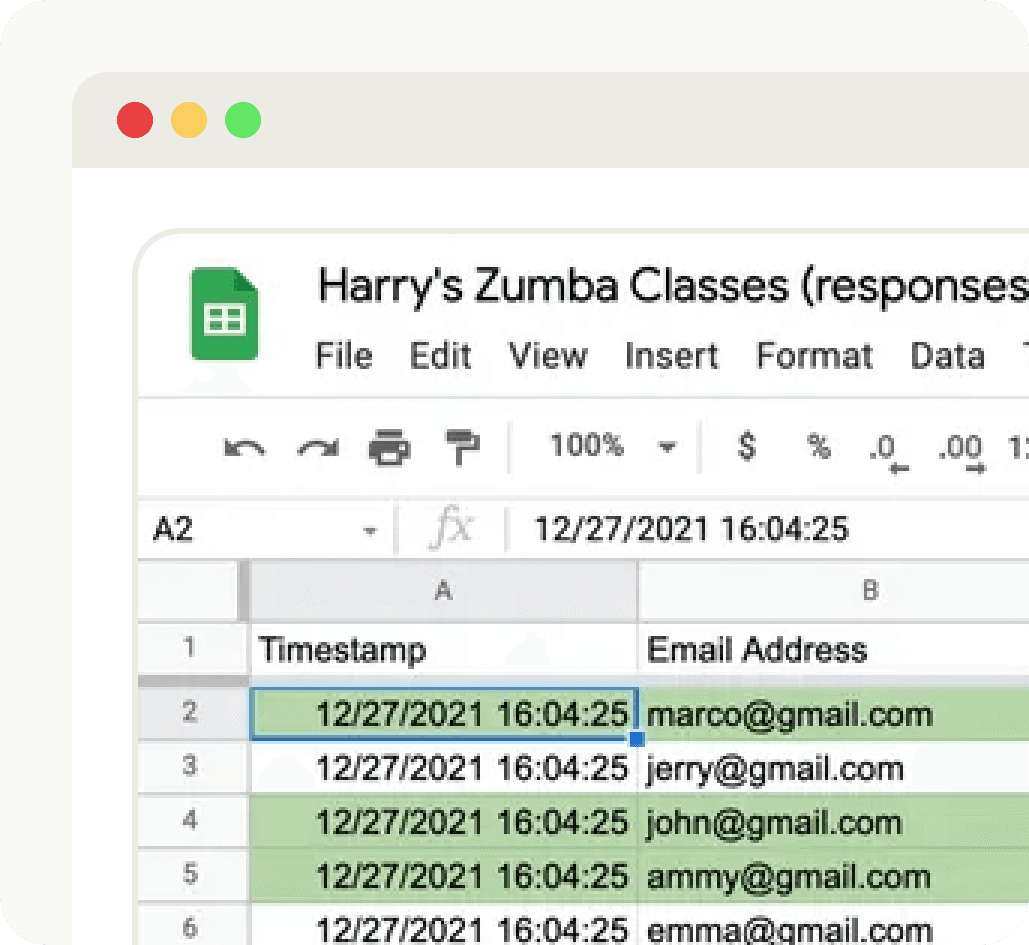
Task: Click the fx formula bar
Action: (452, 527)
